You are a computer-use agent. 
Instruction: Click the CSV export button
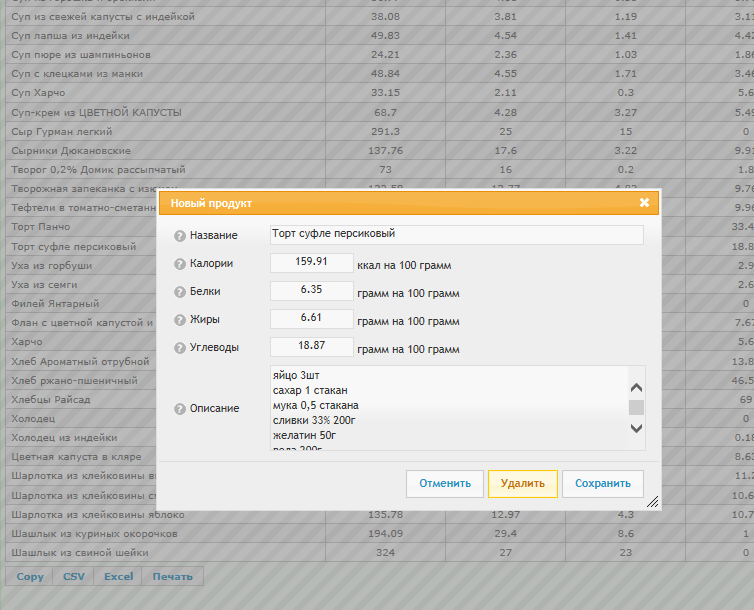click(74, 576)
